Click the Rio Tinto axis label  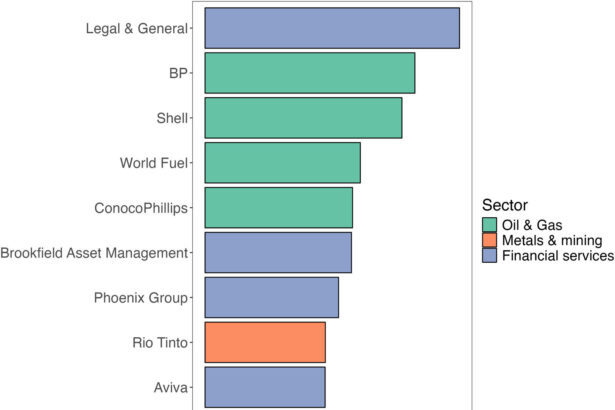(x=160, y=342)
